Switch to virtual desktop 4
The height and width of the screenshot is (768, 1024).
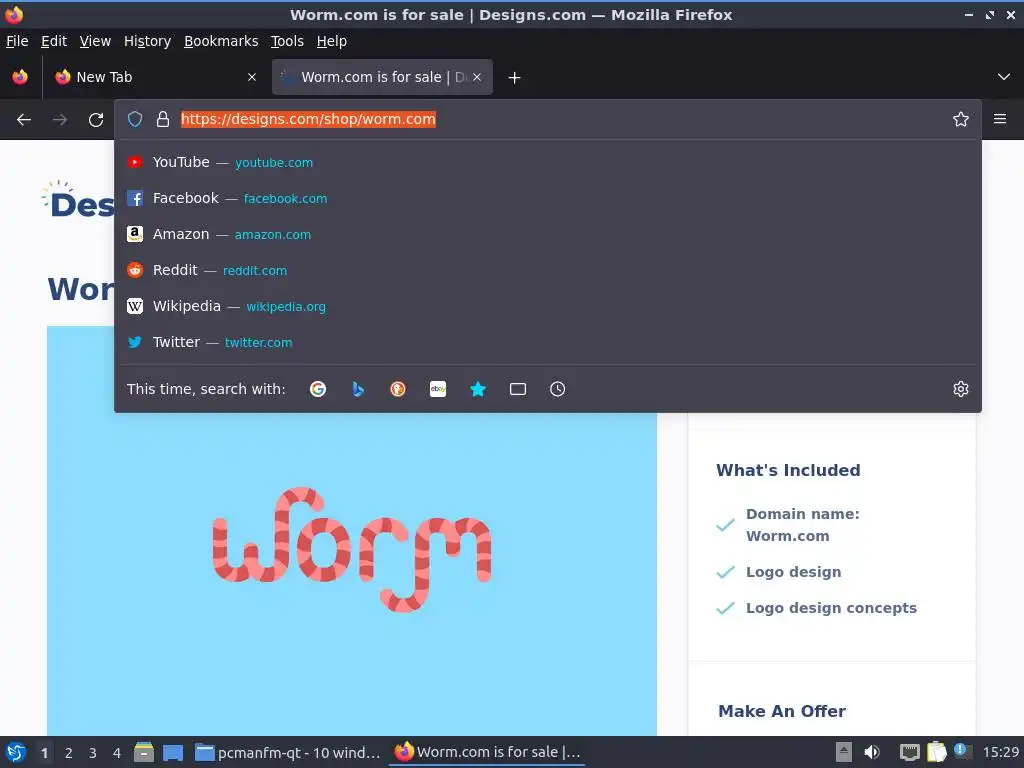tap(117, 753)
